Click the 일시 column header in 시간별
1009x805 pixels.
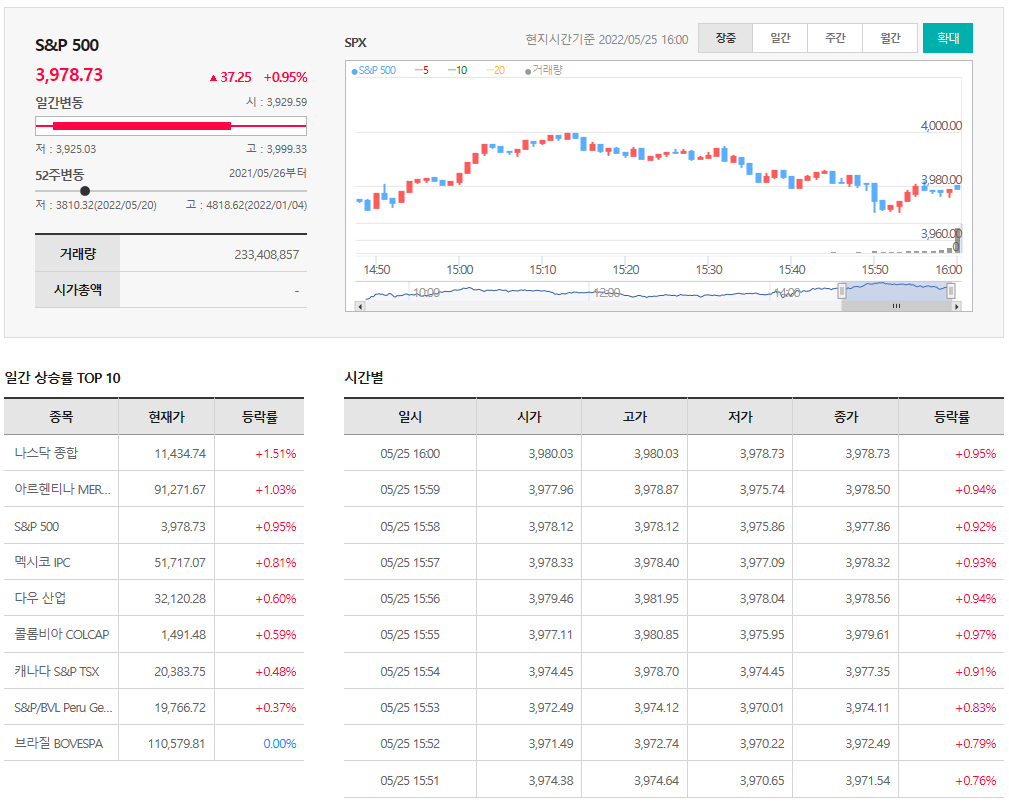[410, 417]
